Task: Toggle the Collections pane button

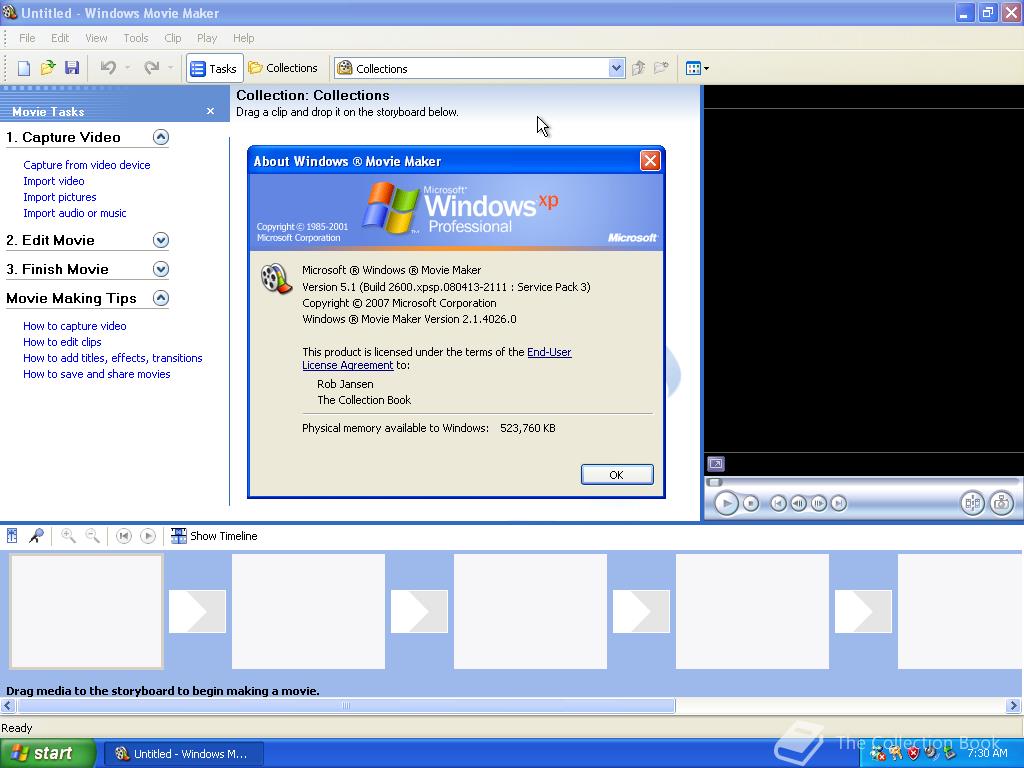Action: coord(283,68)
